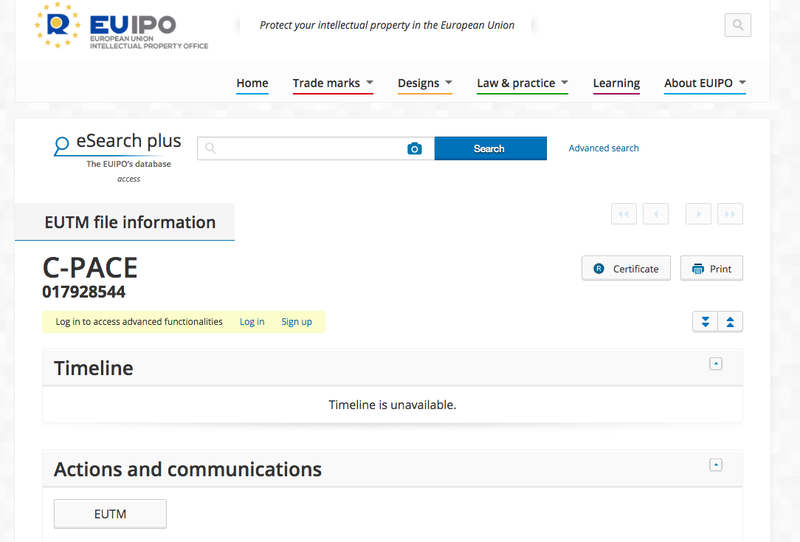Go to the Home page
The width and height of the screenshot is (800, 542).
point(252,83)
